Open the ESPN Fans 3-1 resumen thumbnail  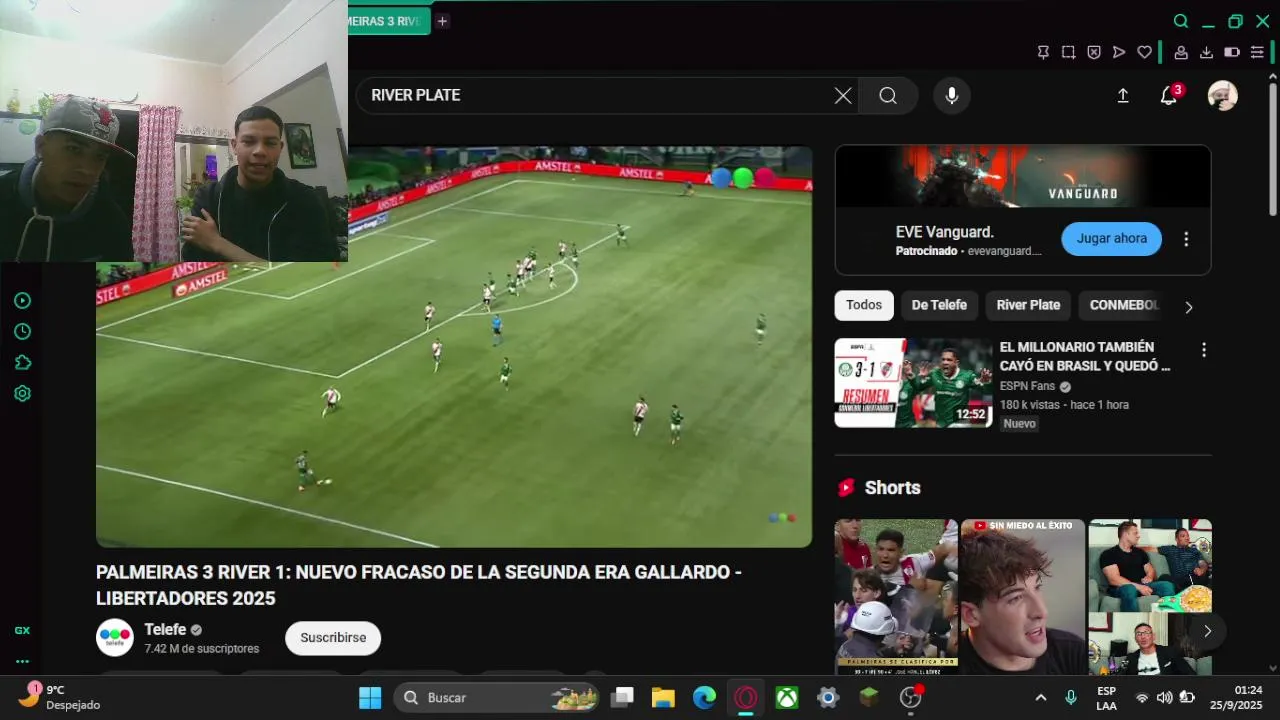pos(913,383)
